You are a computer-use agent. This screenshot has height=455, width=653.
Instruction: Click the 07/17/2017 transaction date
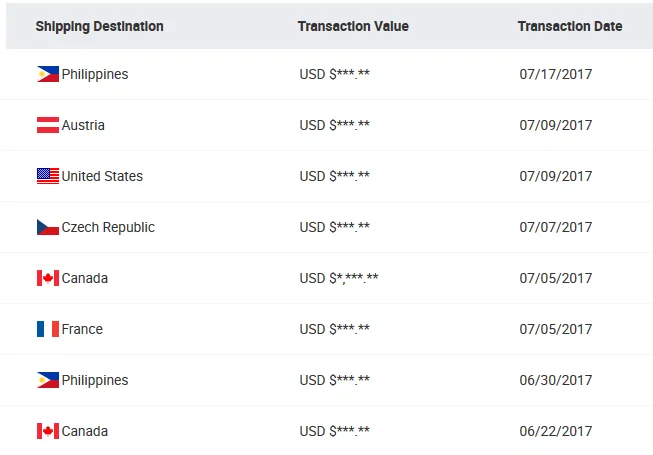[x=556, y=74]
